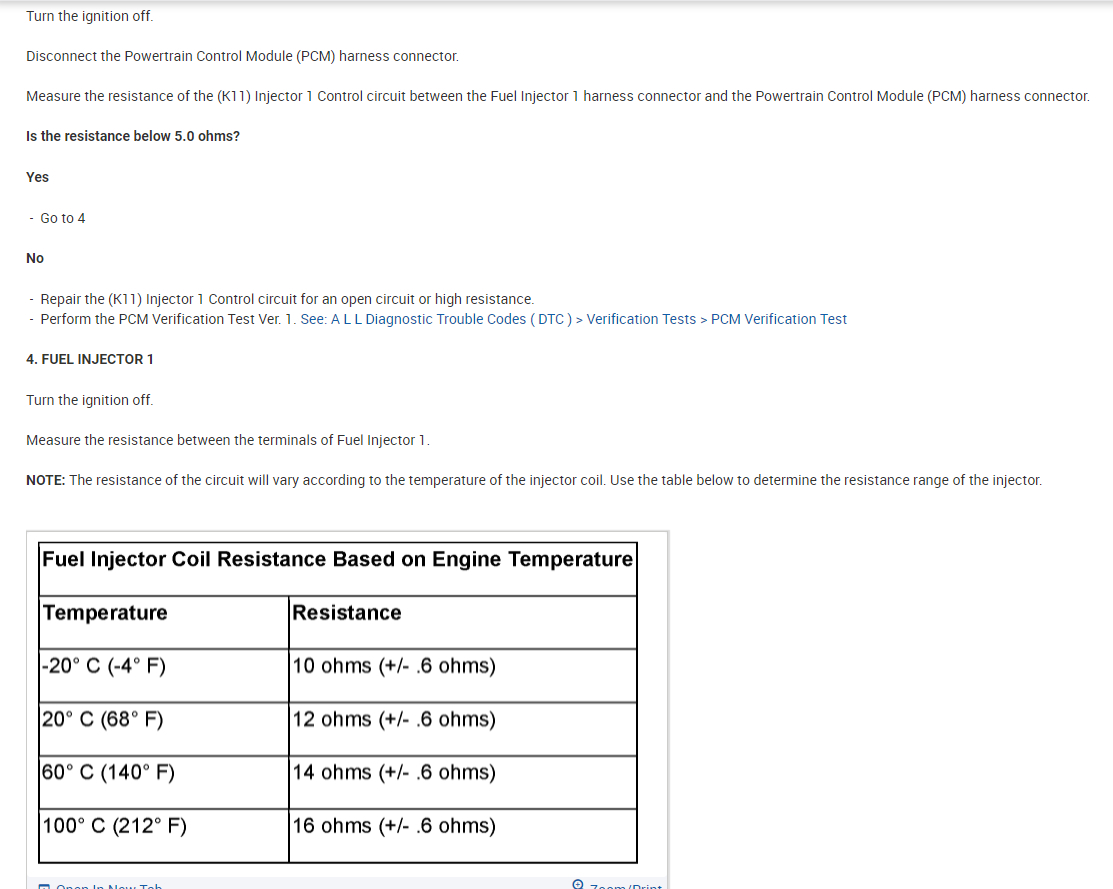This screenshot has width=1113, height=889.
Task: Click the Fuel Injector Coil Resistance table title
Action: [337, 559]
